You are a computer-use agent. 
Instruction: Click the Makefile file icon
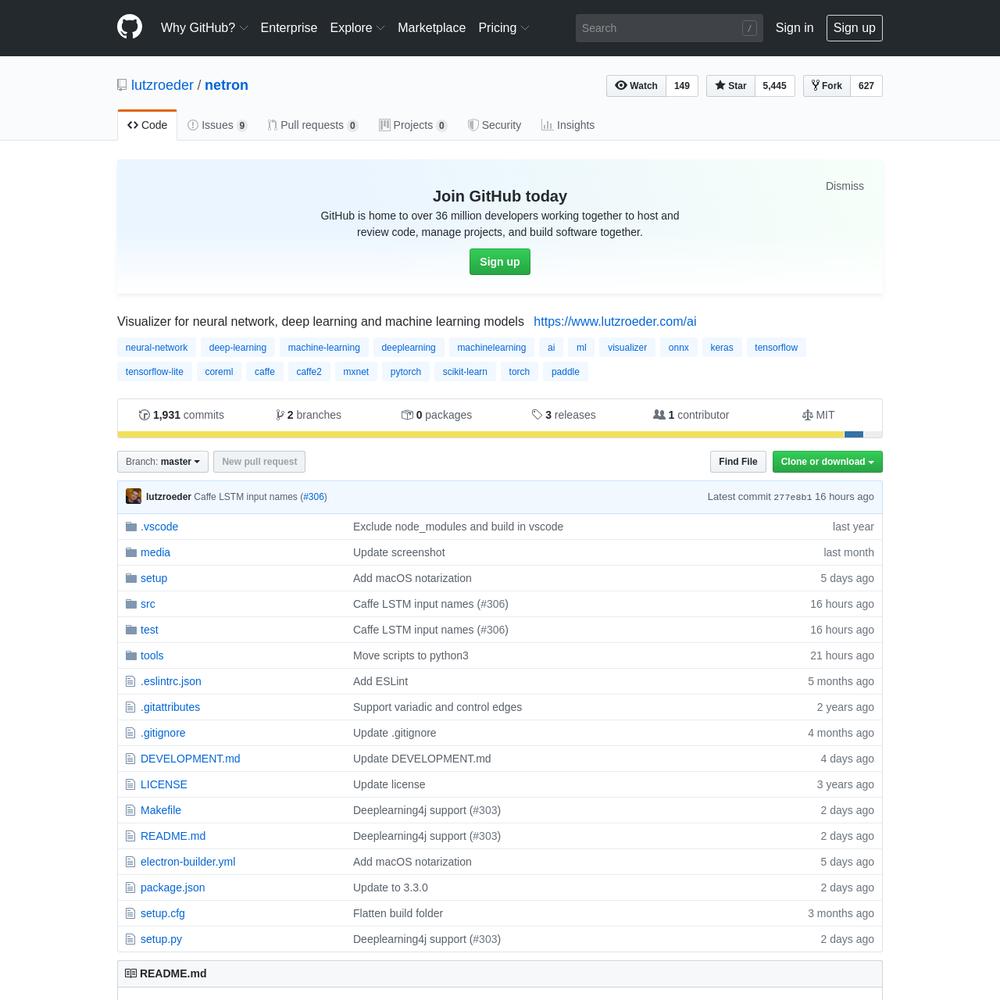pyautogui.click(x=130, y=810)
